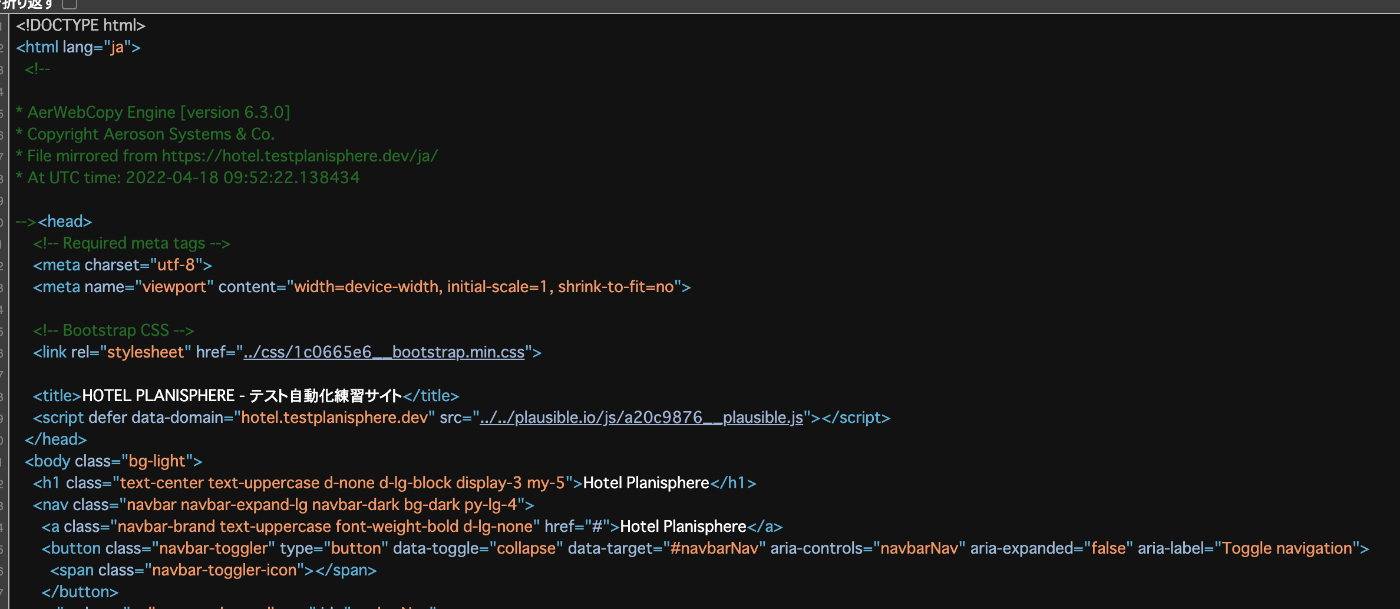
Task: Click the "viewport" name attribute value
Action: click(173, 287)
